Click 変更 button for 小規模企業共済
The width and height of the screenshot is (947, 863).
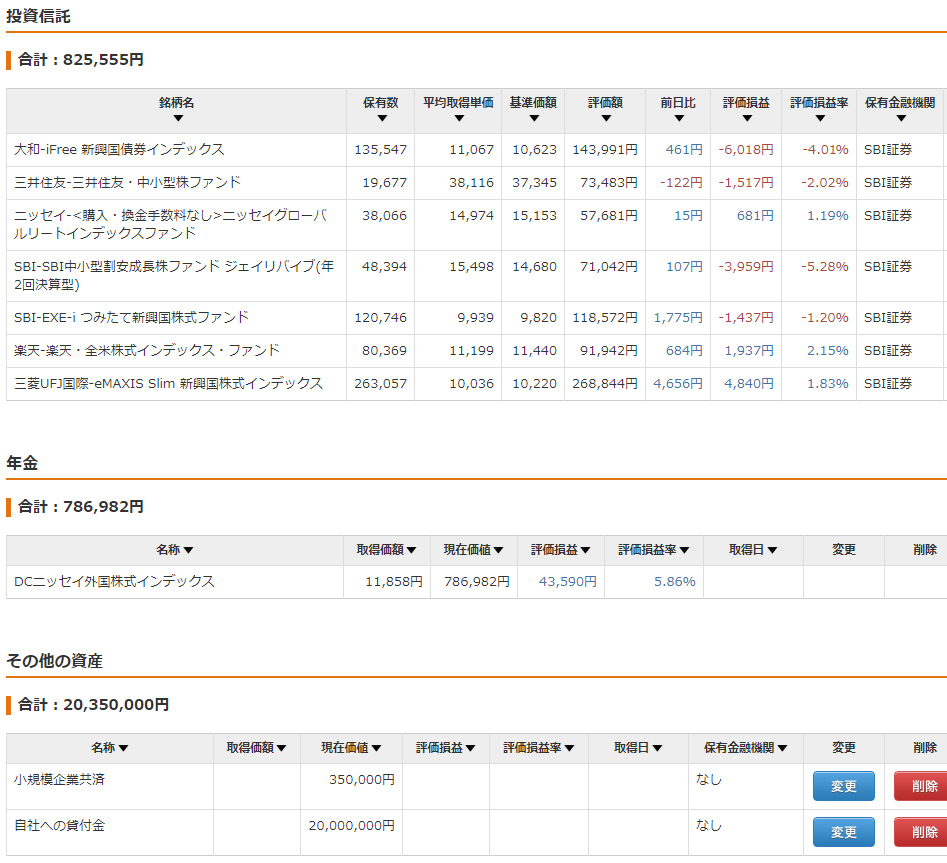coord(843,786)
